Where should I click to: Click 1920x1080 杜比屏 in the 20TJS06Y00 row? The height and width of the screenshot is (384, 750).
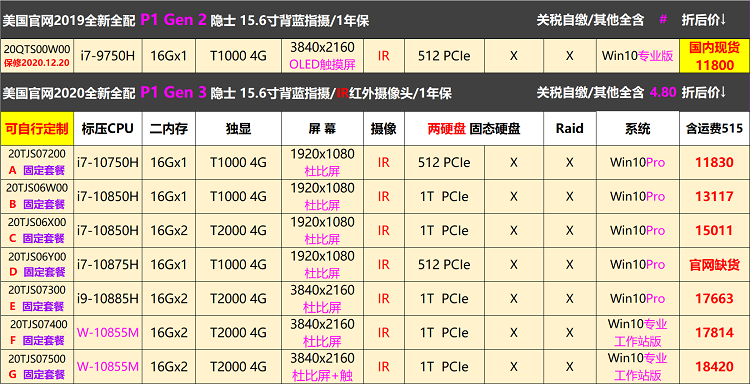pyautogui.click(x=322, y=264)
